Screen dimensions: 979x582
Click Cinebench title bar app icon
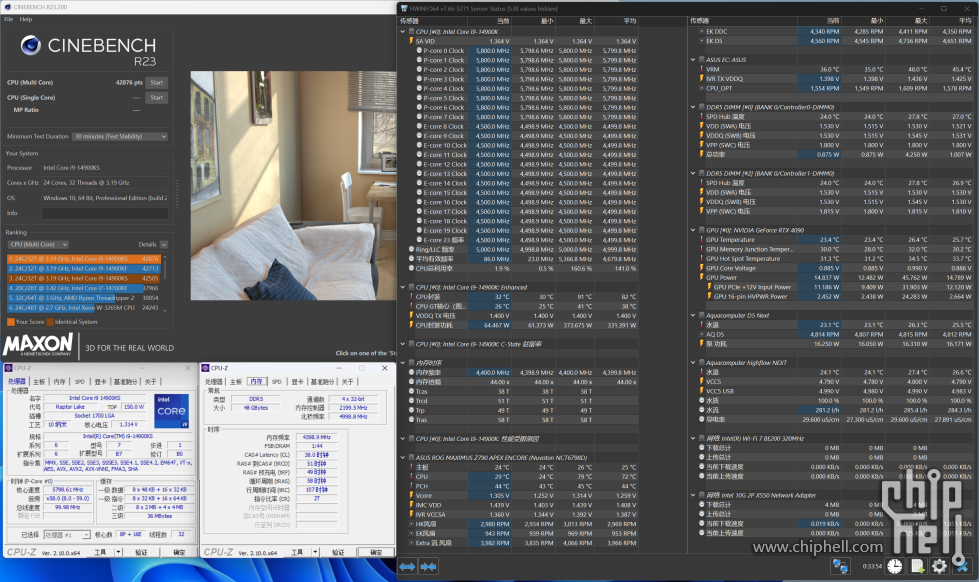(6, 7)
